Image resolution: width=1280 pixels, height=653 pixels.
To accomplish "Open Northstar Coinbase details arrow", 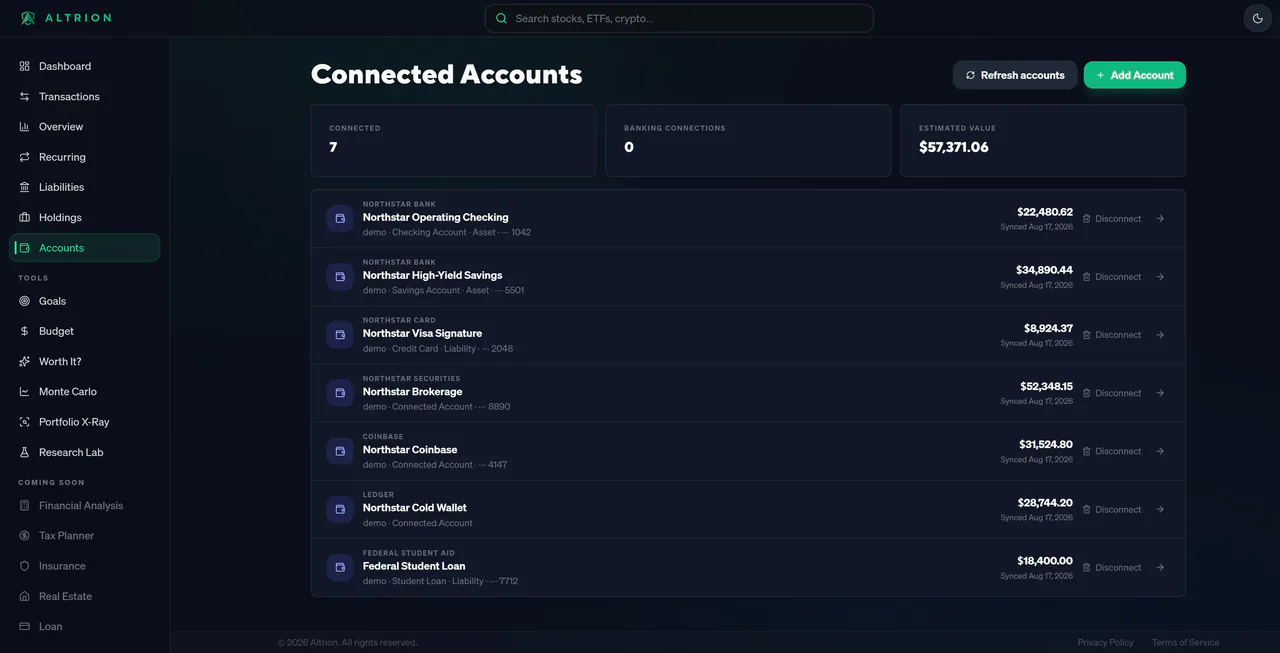I will point(1160,451).
